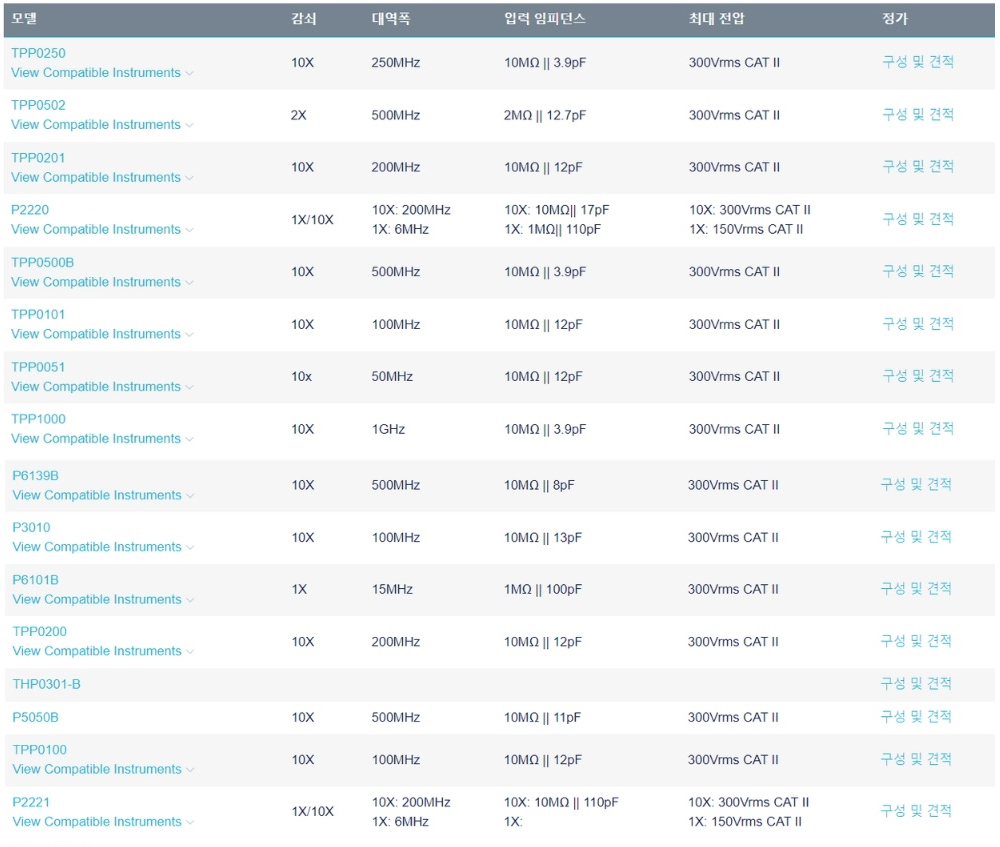Viewport: 1000px width, 847px height.
Task: Select the 2X attenuation cell
Action: (x=298, y=115)
